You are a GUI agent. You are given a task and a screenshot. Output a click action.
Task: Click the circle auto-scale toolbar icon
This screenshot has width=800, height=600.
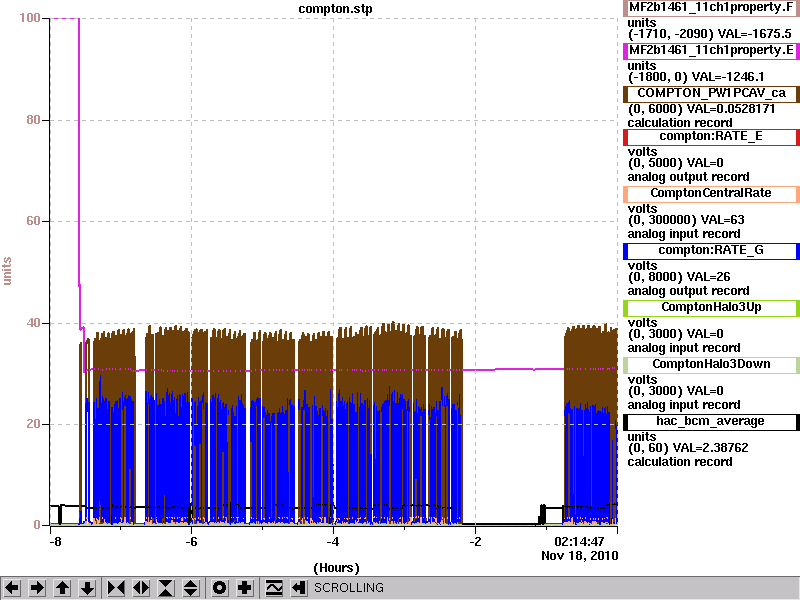coord(219,588)
